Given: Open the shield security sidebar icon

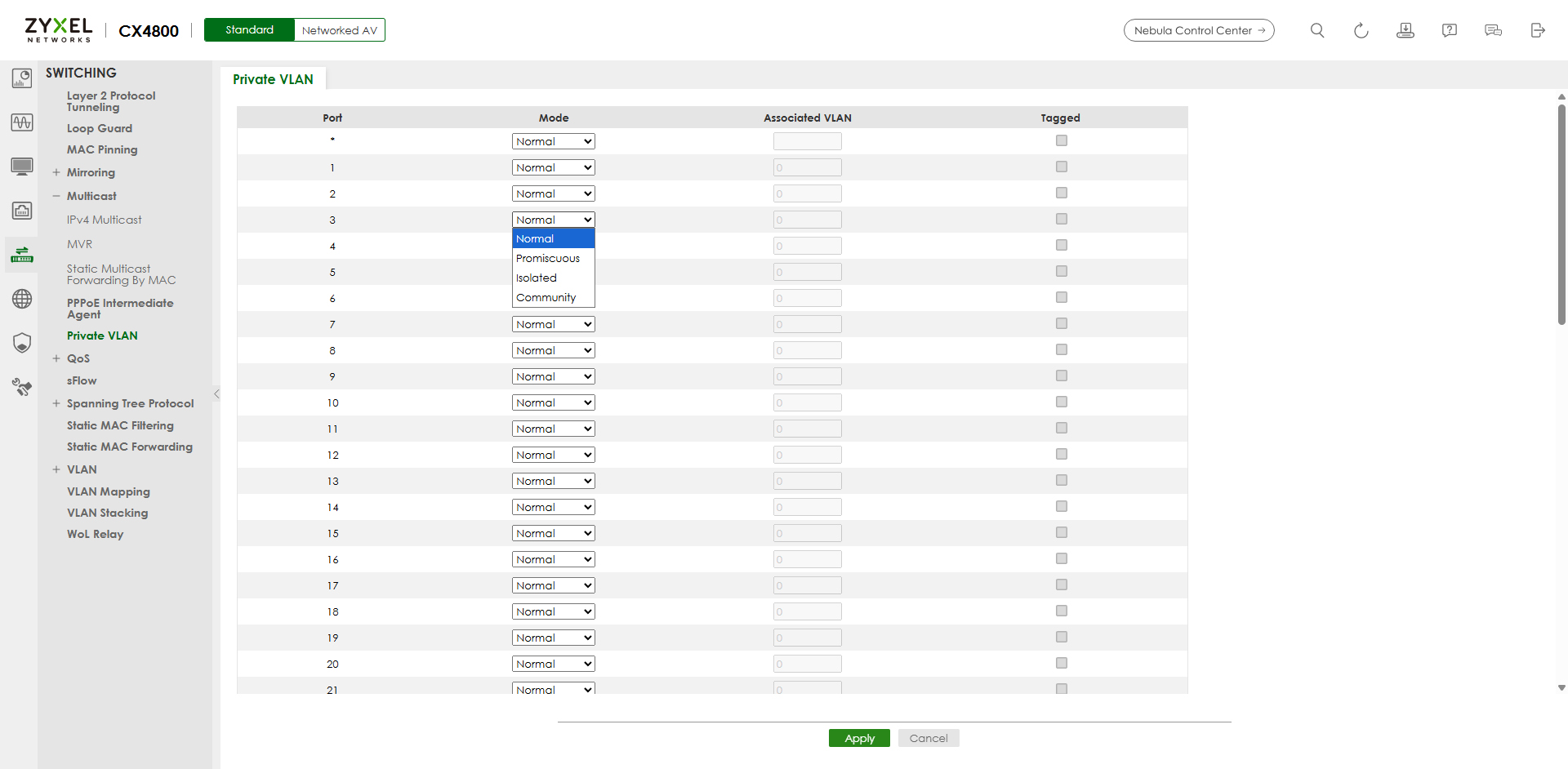Looking at the screenshot, I should click(22, 343).
